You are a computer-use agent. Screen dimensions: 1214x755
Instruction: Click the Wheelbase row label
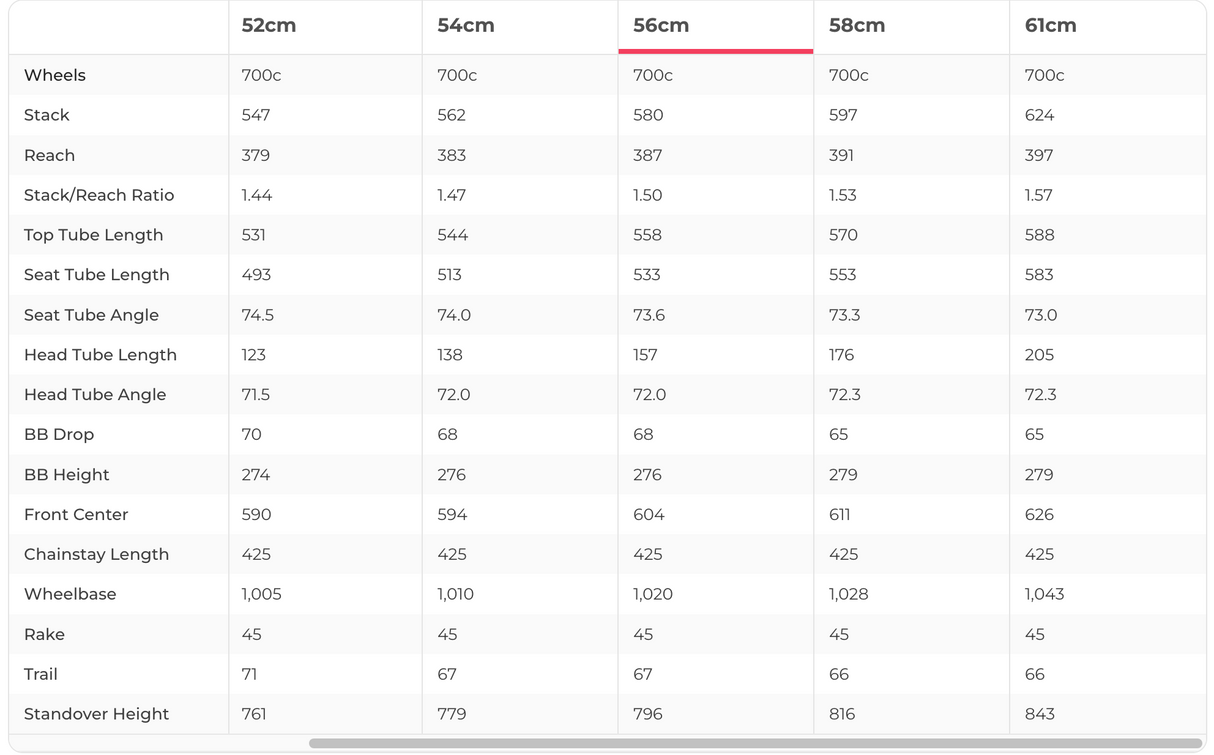click(x=70, y=594)
